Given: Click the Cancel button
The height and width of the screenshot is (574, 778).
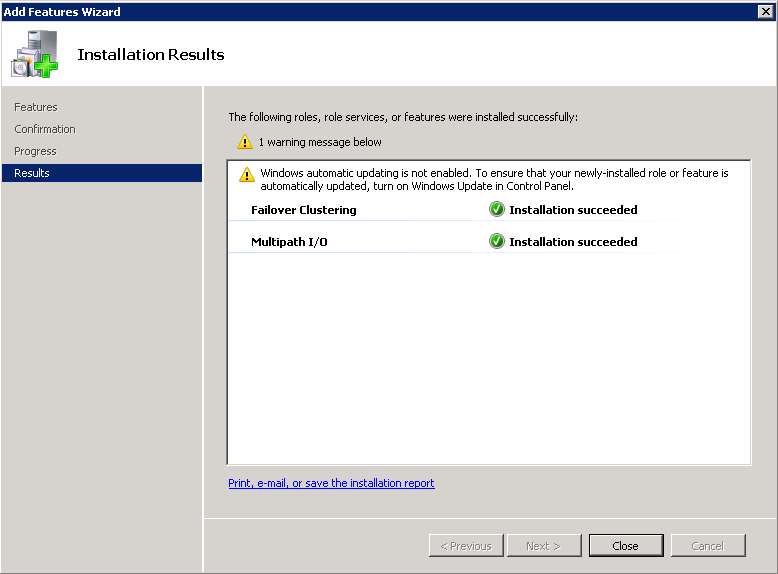Looking at the screenshot, I should pos(707,546).
